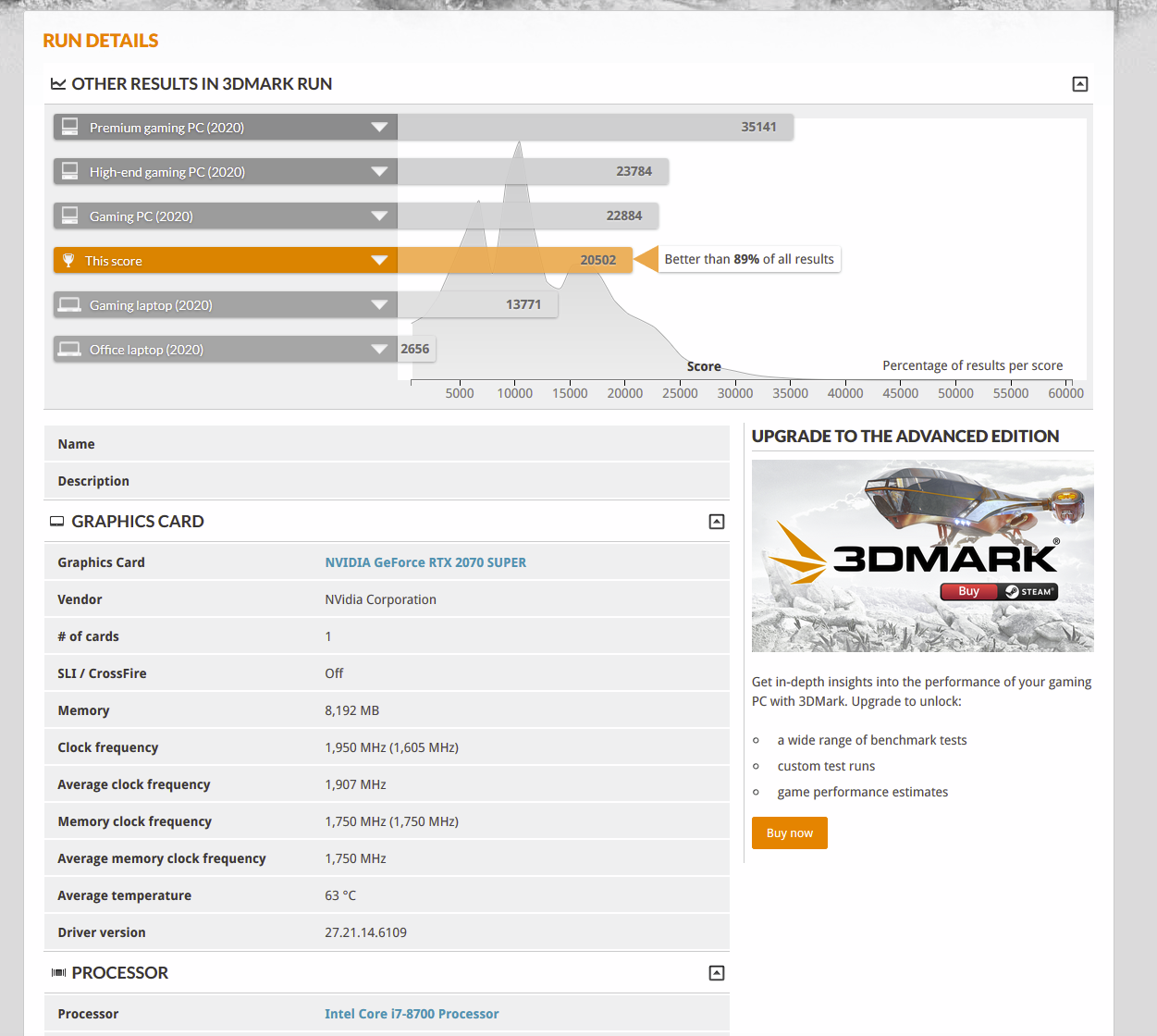The width and height of the screenshot is (1157, 1036).
Task: Click the Gaming laptop (2020) laptop icon
Action: tap(69, 304)
